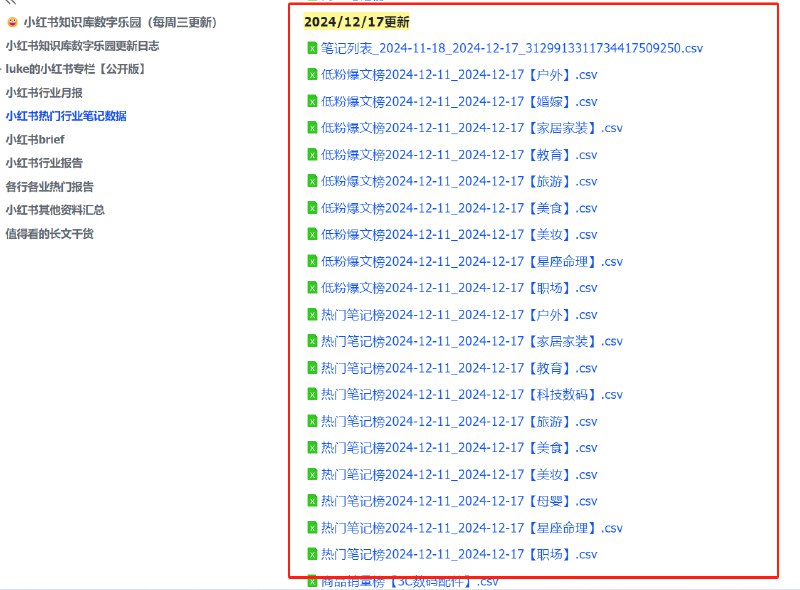Open 热门笔记榜【星座命理】.csv link
Viewport: 800px width, 590px height.
471,528
